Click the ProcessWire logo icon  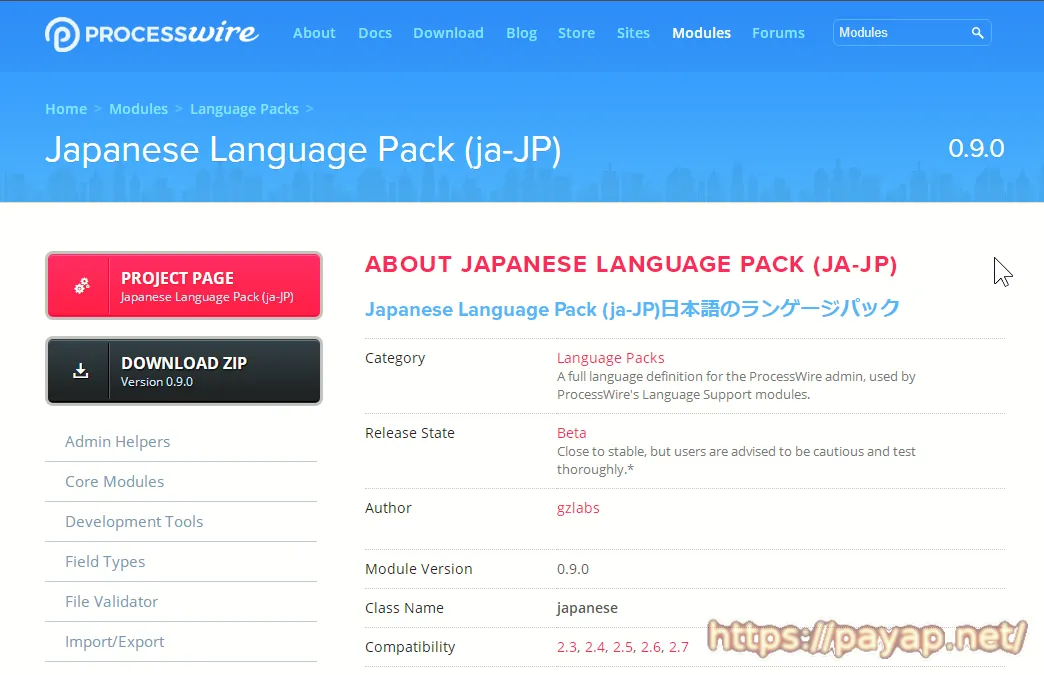click(x=60, y=32)
